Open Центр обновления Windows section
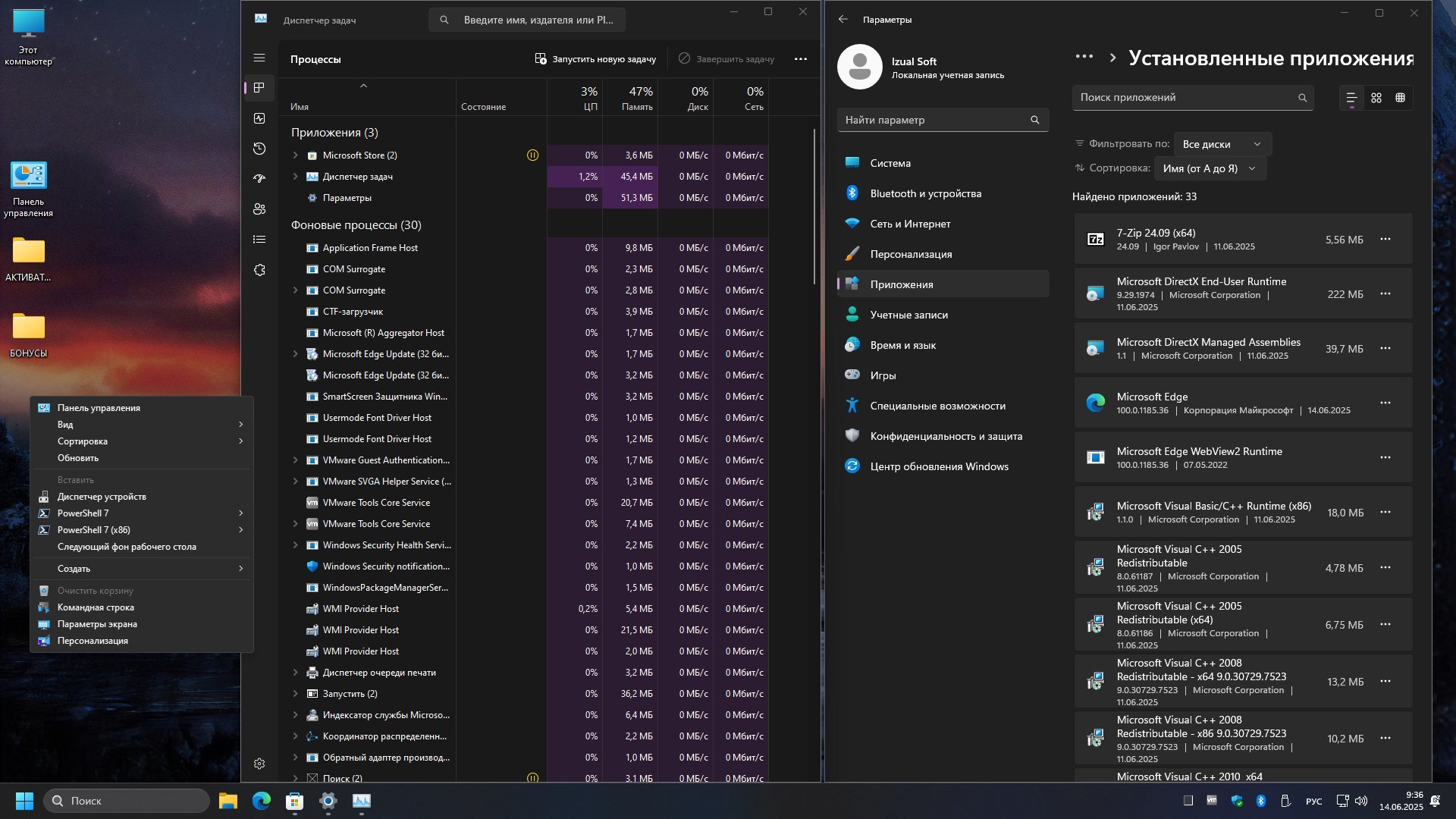 (x=943, y=466)
